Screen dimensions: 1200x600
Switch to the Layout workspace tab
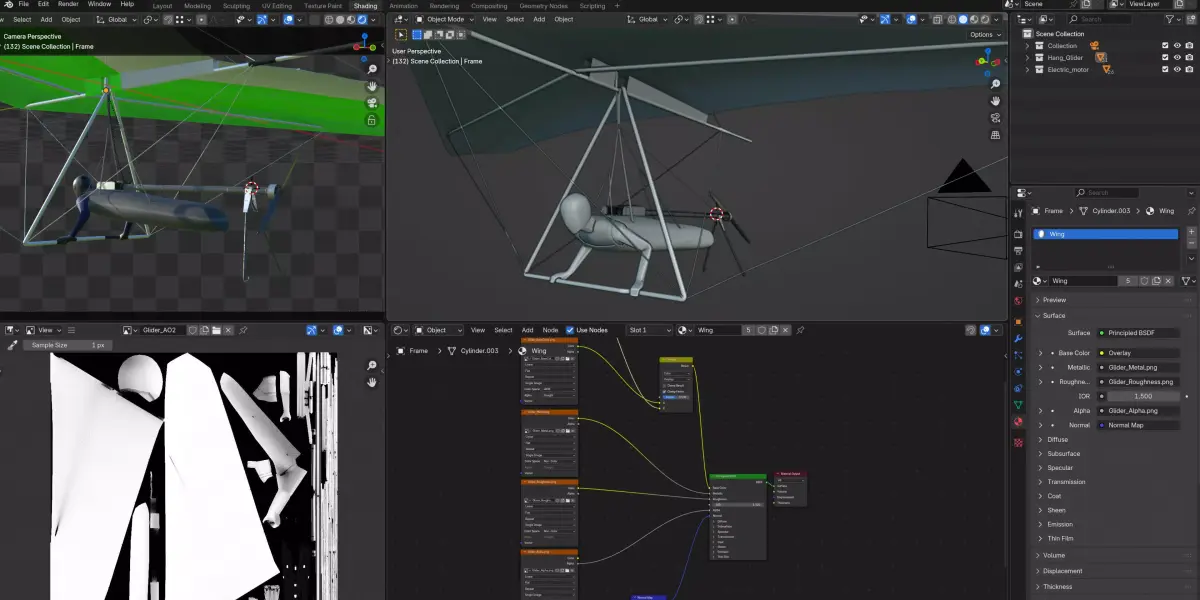click(x=162, y=6)
